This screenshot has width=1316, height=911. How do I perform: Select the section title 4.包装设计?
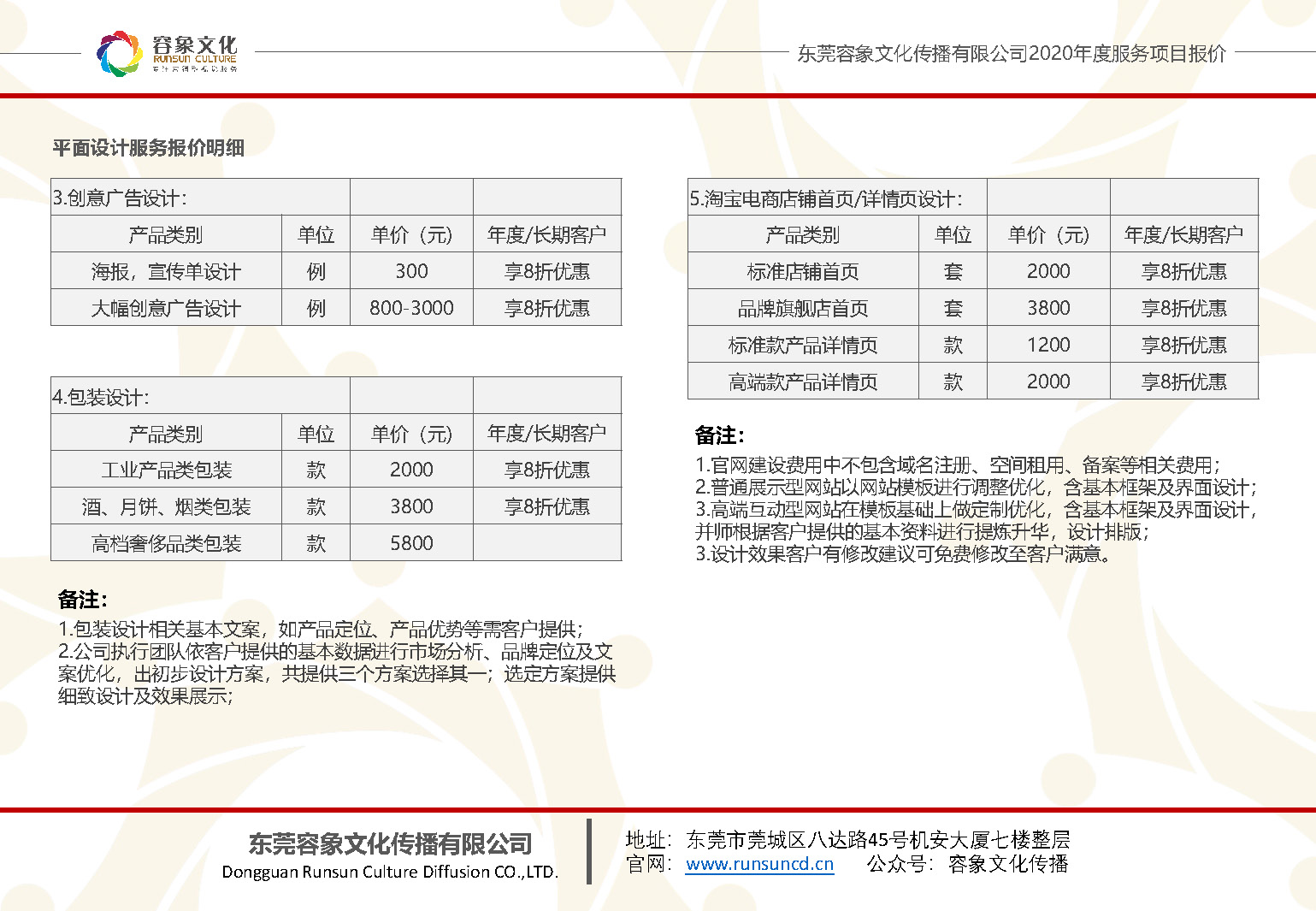pyautogui.click(x=101, y=397)
